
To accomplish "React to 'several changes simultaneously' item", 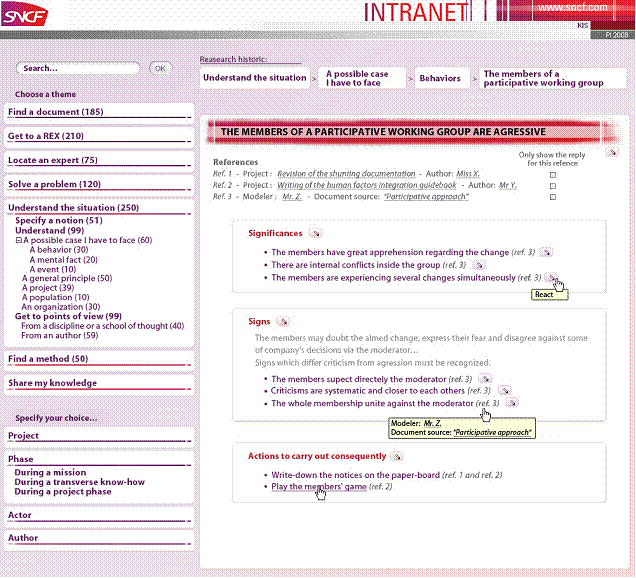I will [551, 277].
